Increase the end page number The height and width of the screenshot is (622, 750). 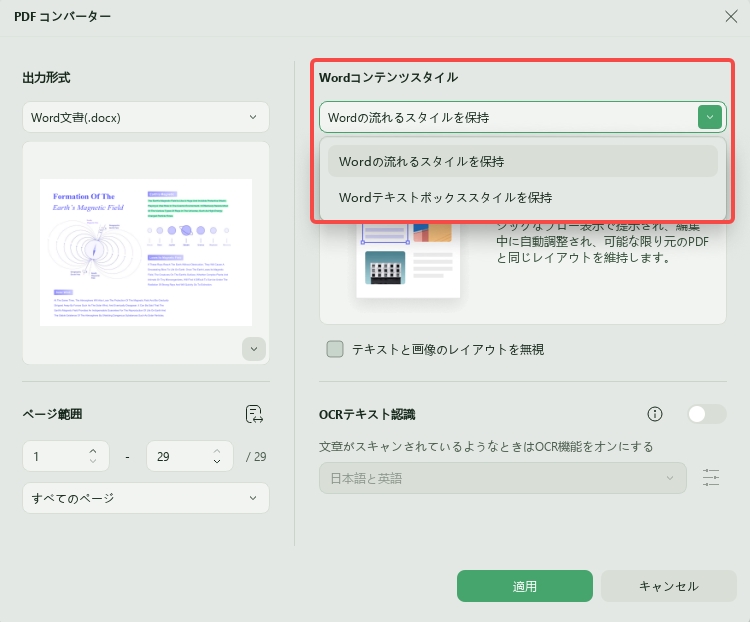[x=217, y=451]
